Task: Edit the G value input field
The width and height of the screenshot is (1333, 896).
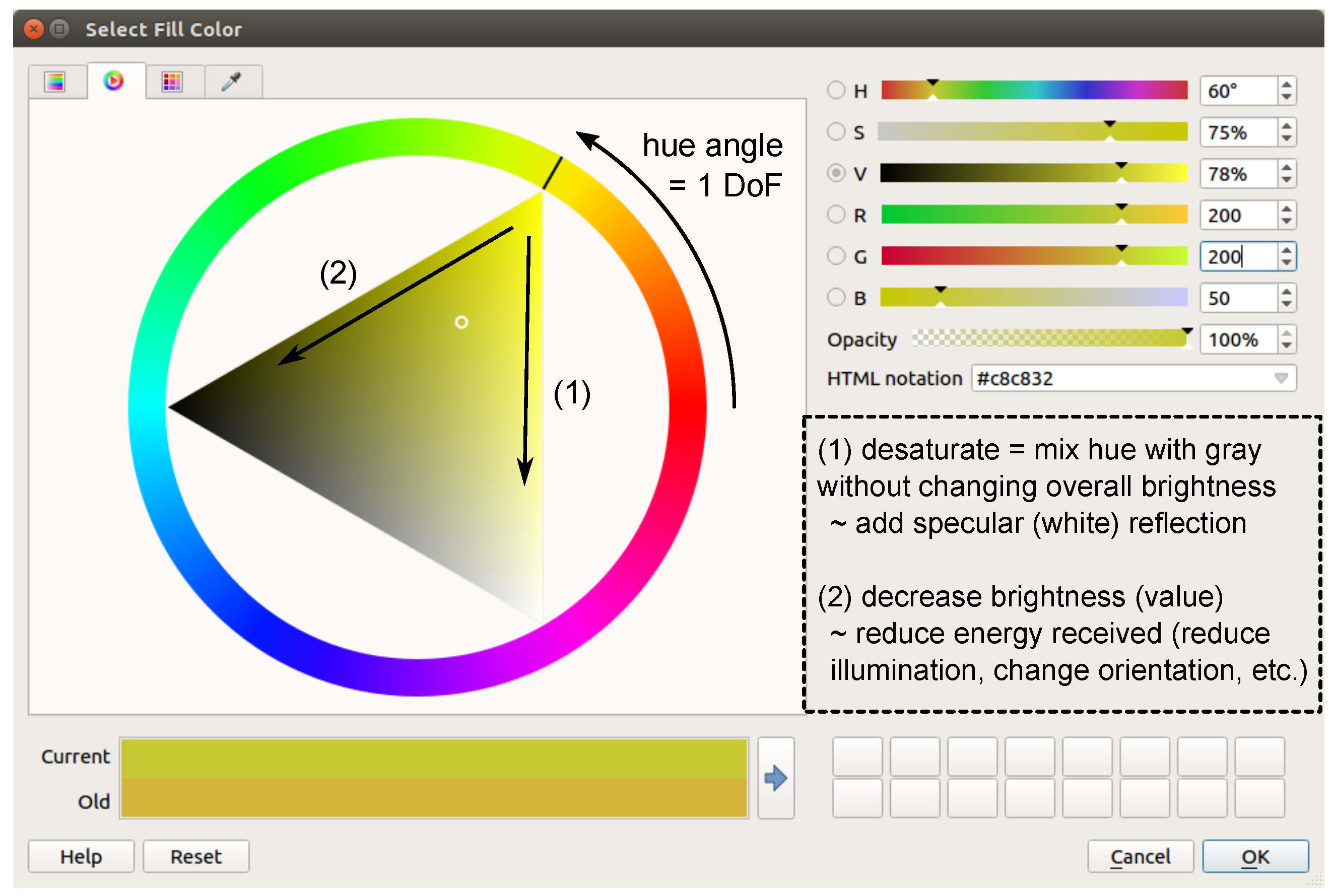Action: point(1235,256)
